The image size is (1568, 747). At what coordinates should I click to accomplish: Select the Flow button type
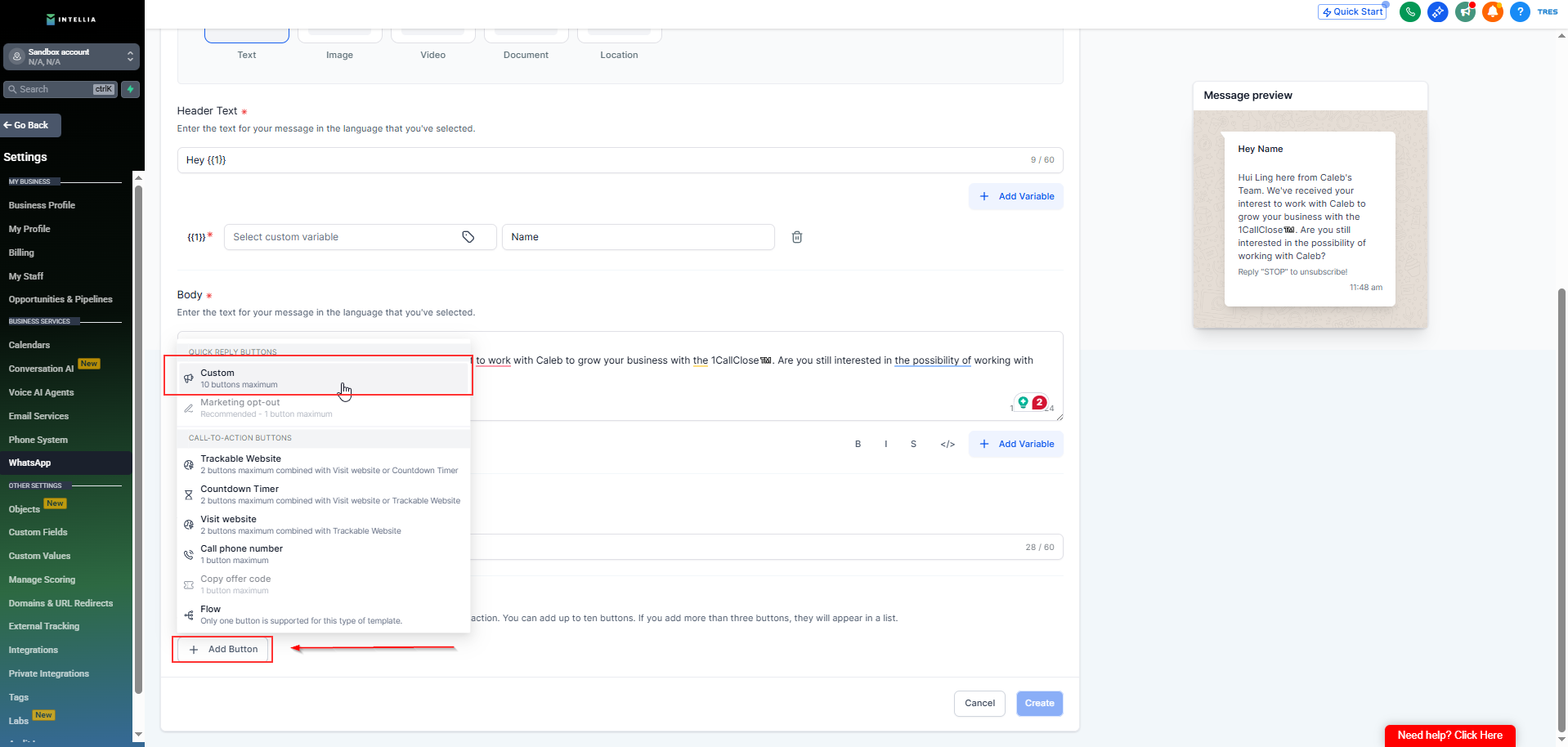tap(324, 615)
